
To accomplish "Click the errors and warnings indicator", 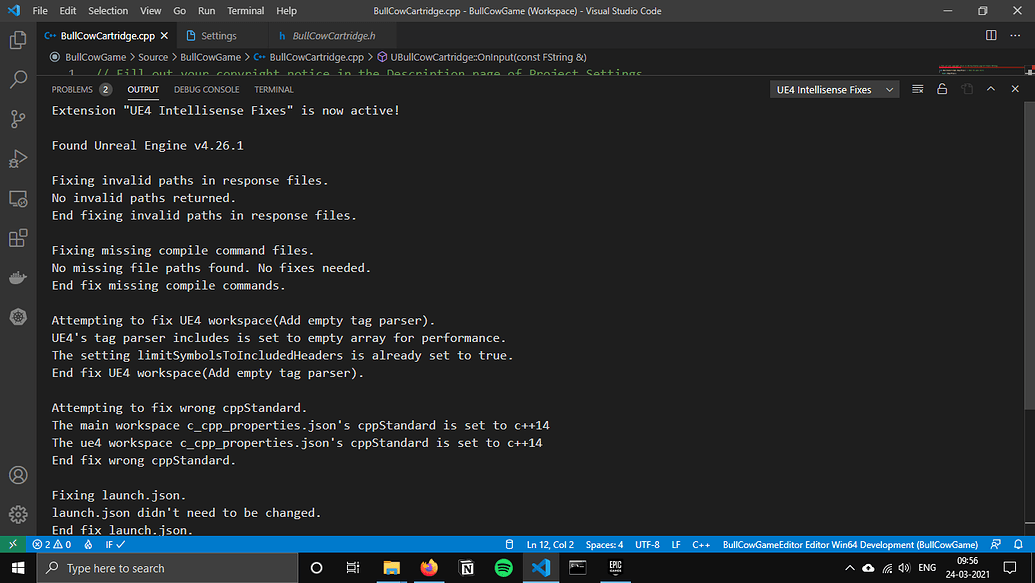I will click(49, 544).
